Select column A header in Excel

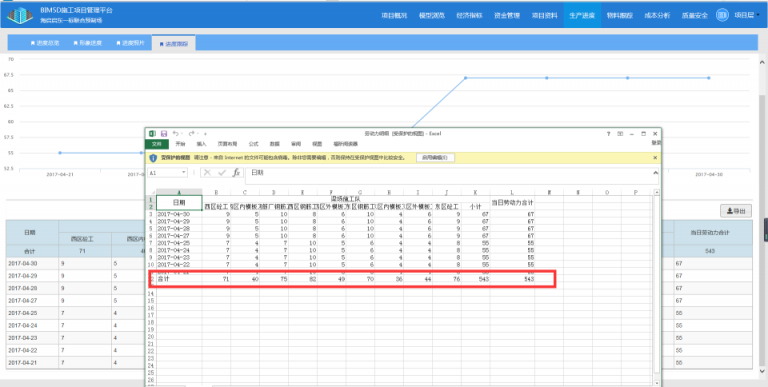click(179, 192)
